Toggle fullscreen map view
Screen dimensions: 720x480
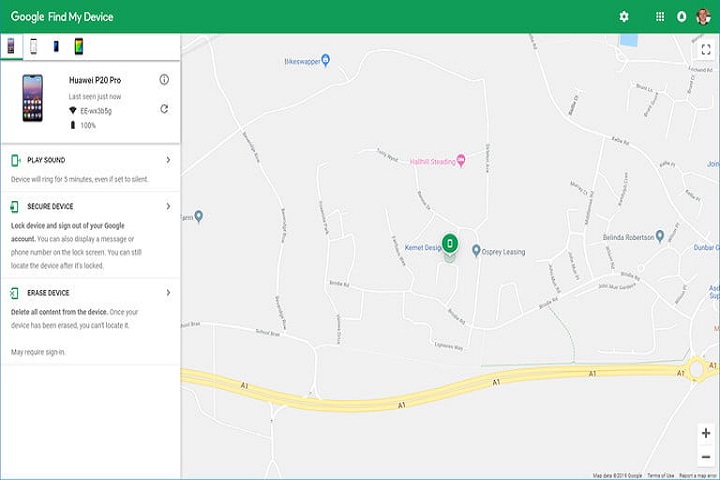click(x=706, y=49)
